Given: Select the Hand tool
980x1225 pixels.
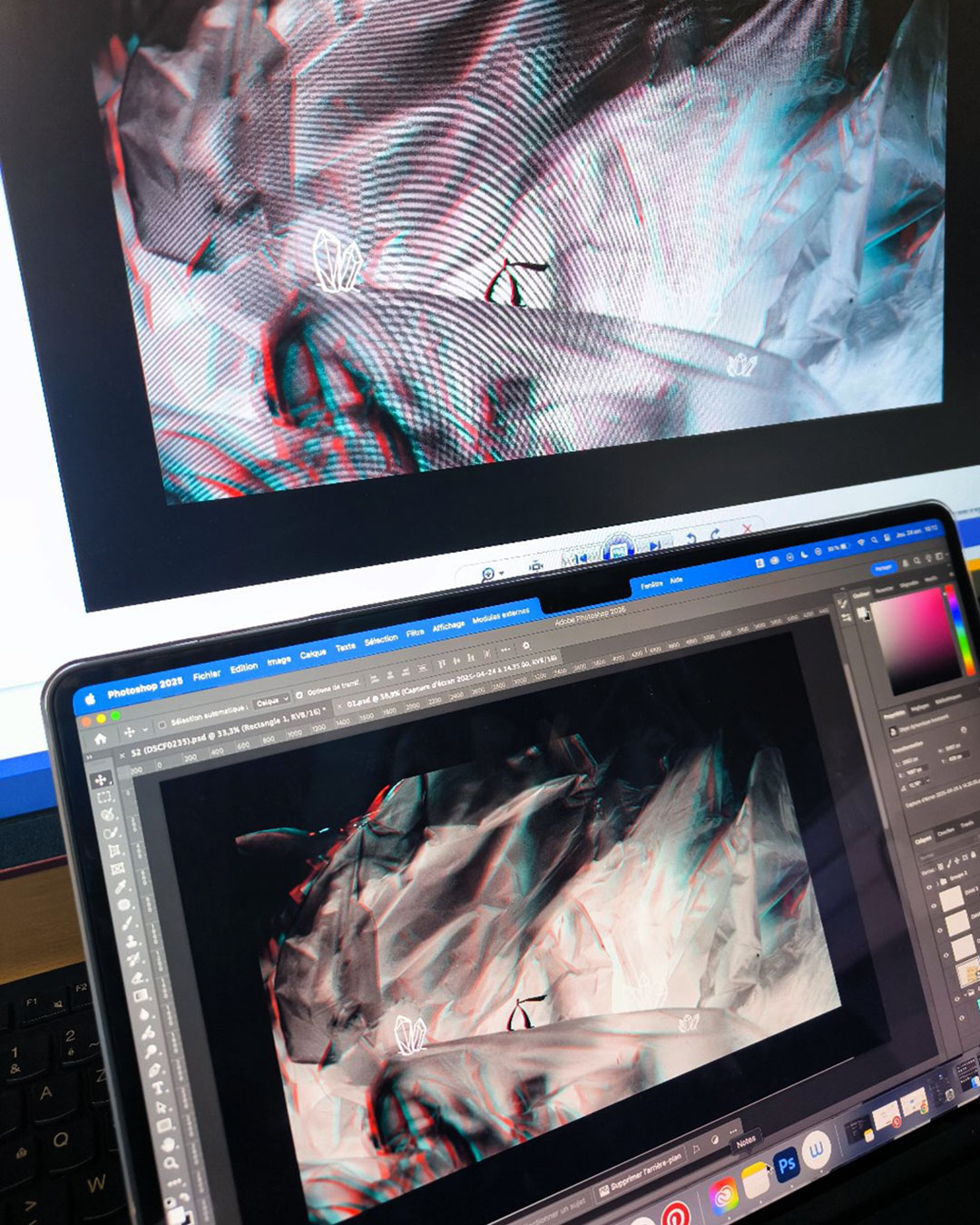Looking at the screenshot, I should click(x=168, y=1144).
